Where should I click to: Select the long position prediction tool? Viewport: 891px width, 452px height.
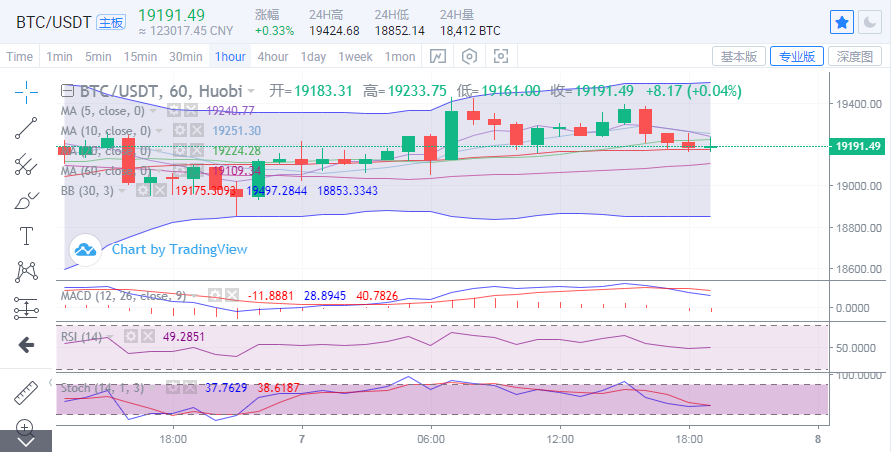(26, 308)
